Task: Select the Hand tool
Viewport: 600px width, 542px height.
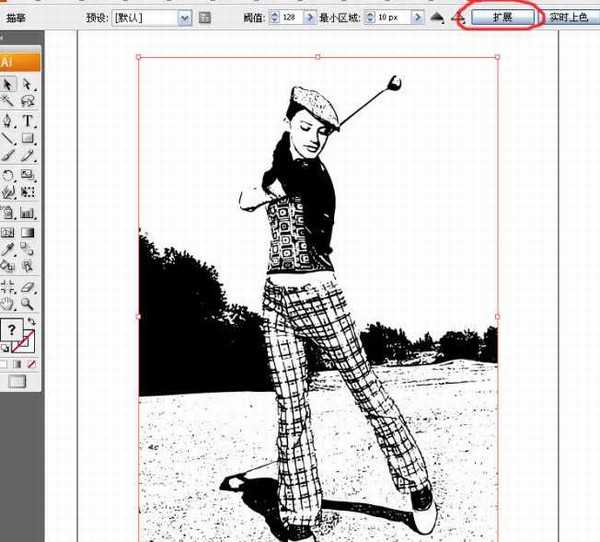Action: tap(8, 303)
